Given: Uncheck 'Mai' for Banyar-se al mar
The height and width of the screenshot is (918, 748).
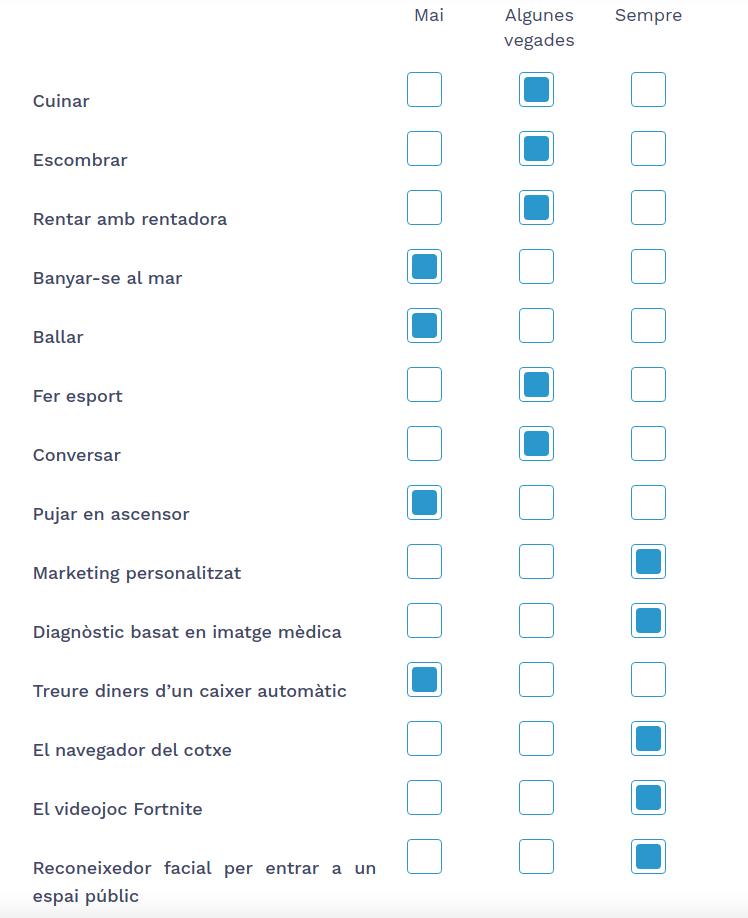Looking at the screenshot, I should point(424,267).
